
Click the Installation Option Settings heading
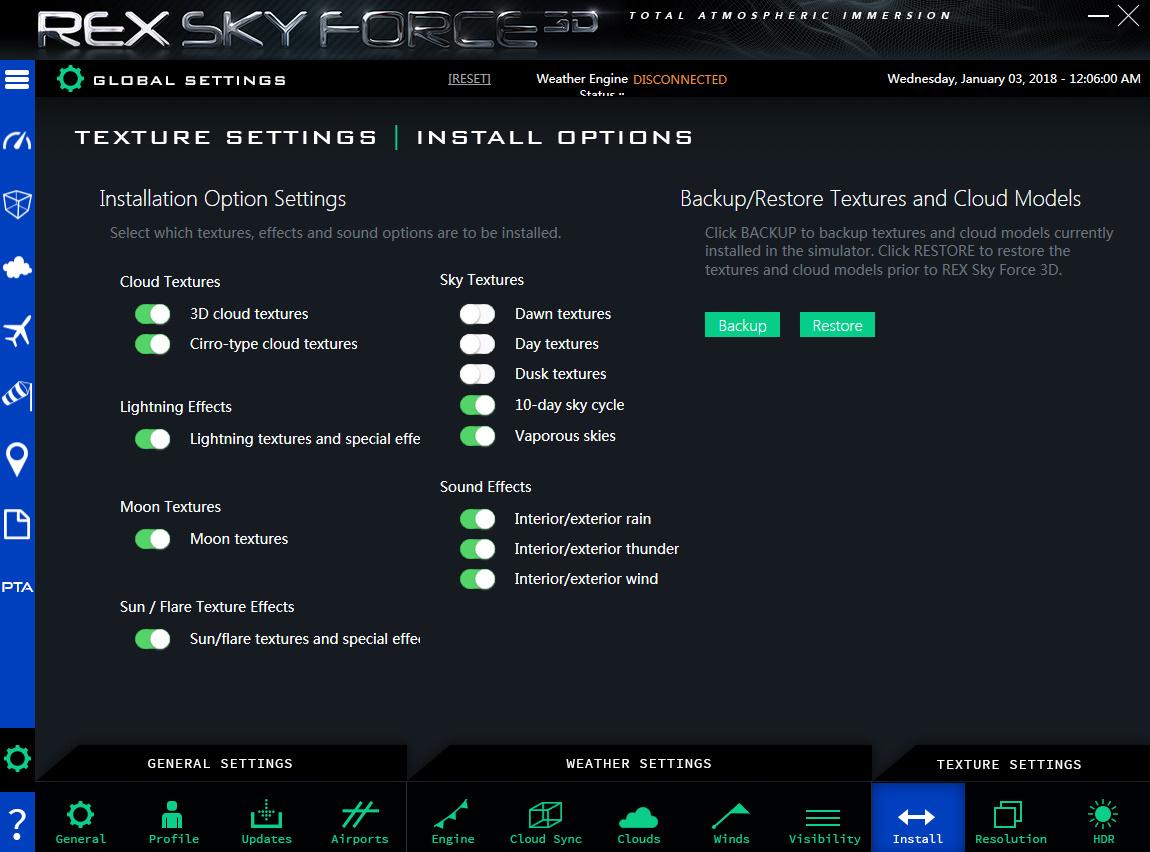click(x=222, y=199)
